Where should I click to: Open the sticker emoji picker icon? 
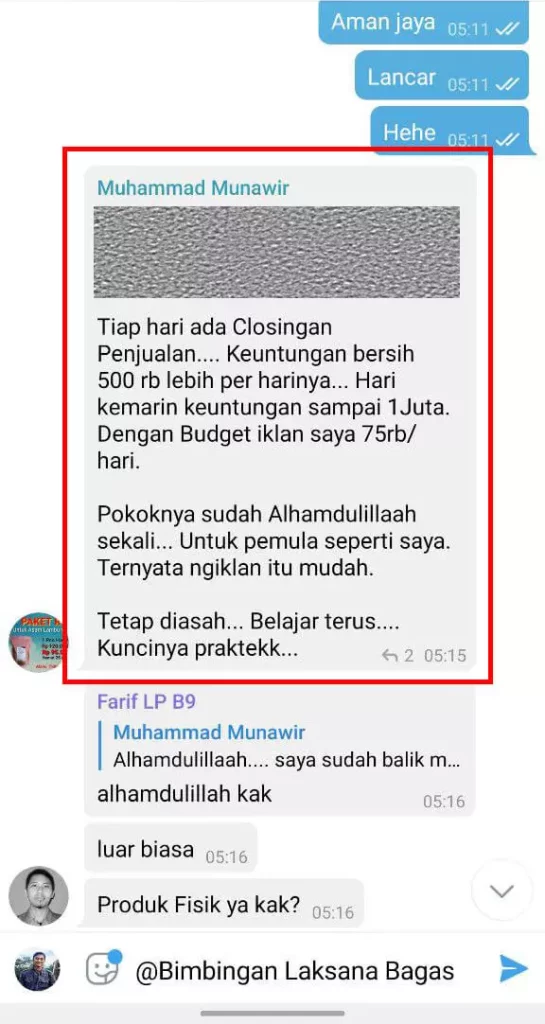pos(104,968)
